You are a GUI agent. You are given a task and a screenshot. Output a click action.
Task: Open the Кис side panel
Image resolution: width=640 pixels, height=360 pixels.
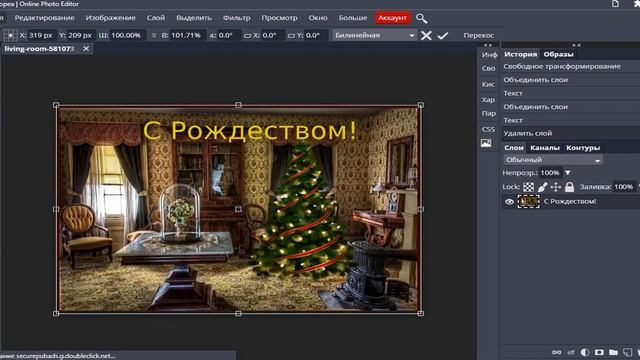click(x=488, y=84)
